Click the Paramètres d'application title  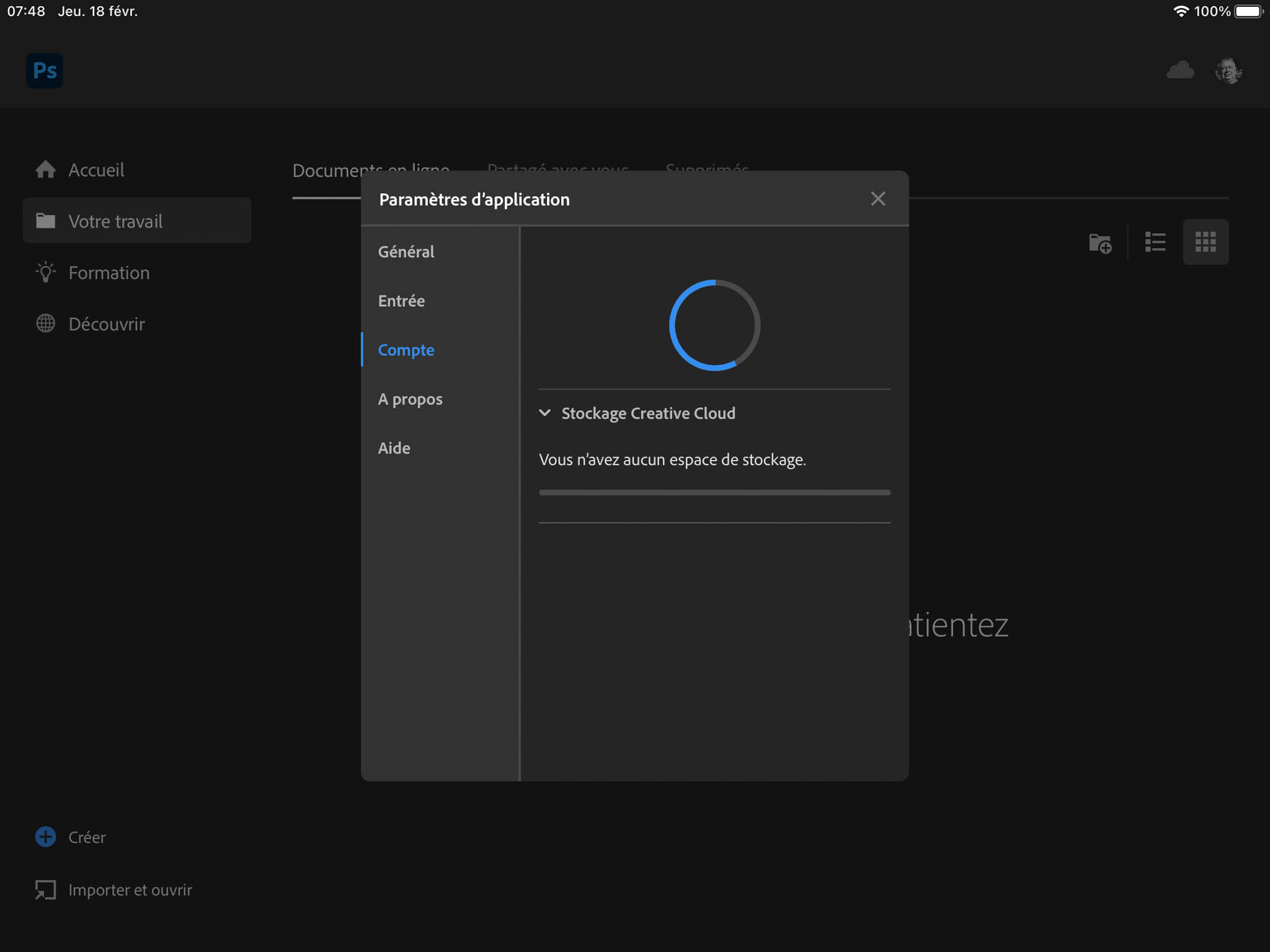[x=474, y=200]
